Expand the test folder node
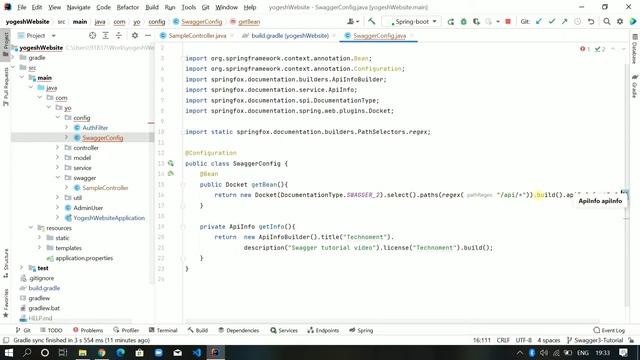 22,268
